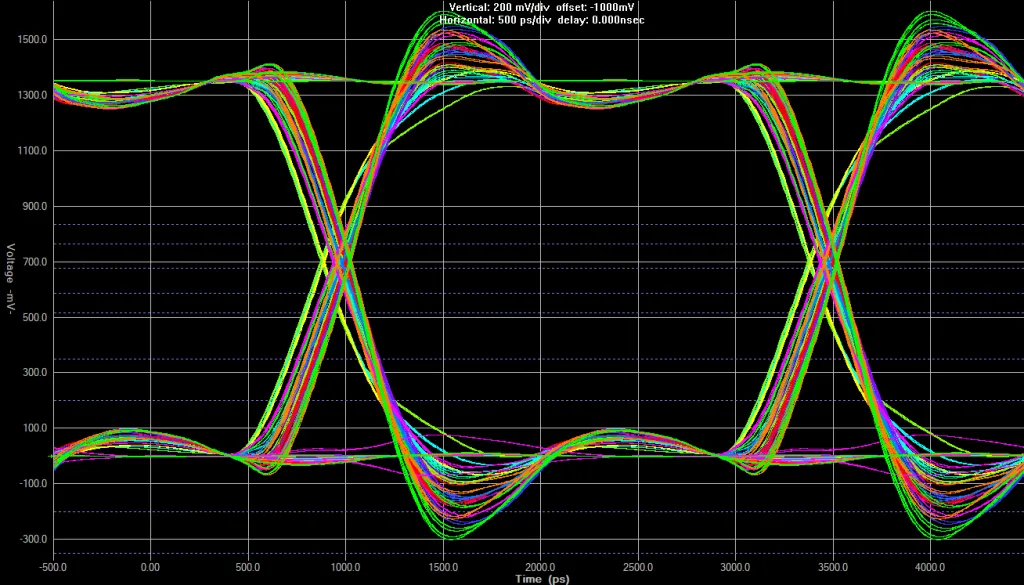This screenshot has width=1024, height=585.
Task: Click the 4000.0 time axis label
Action: 930,567
